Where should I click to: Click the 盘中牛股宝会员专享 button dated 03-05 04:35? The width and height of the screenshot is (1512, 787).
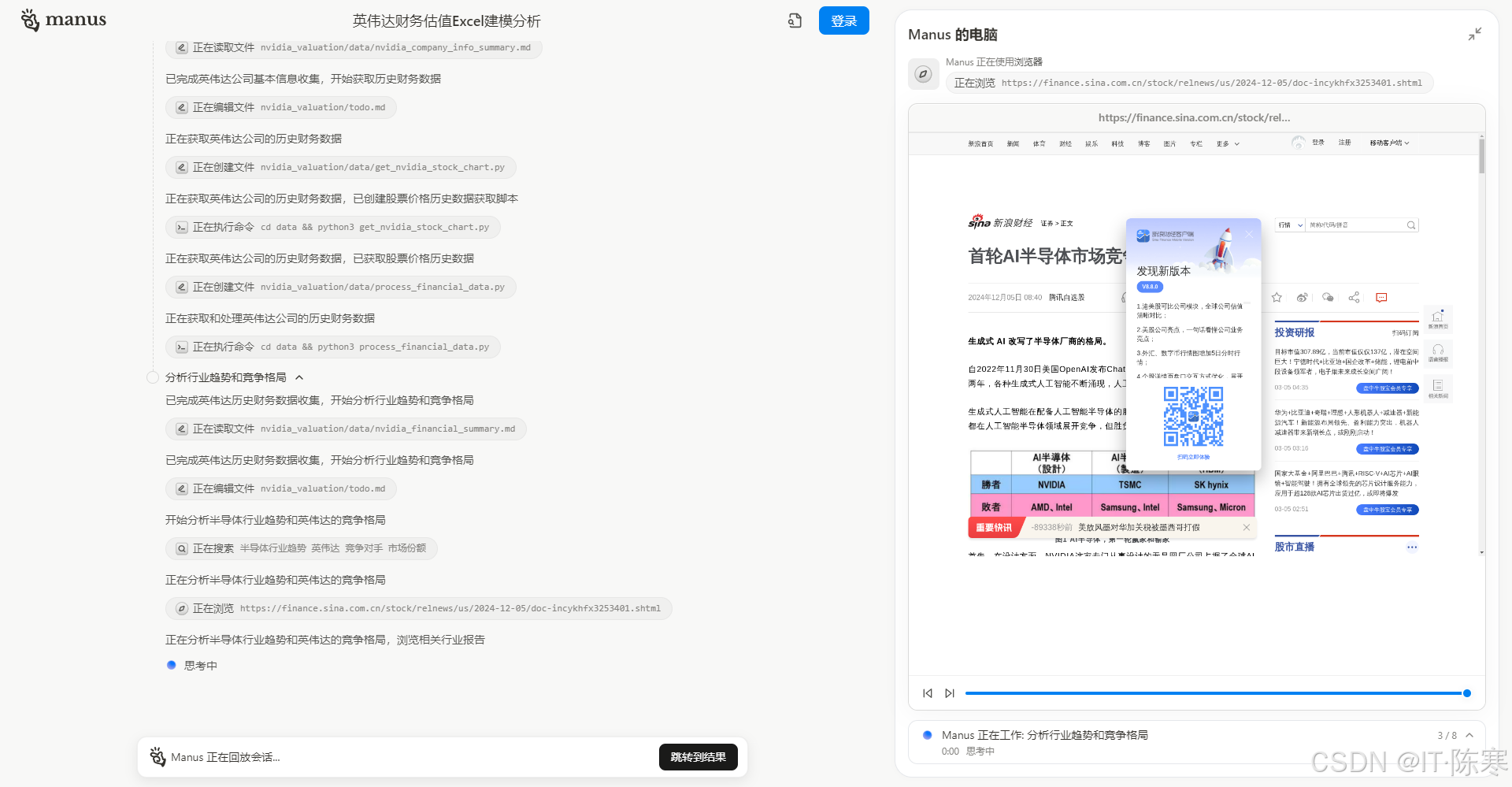pos(1387,388)
